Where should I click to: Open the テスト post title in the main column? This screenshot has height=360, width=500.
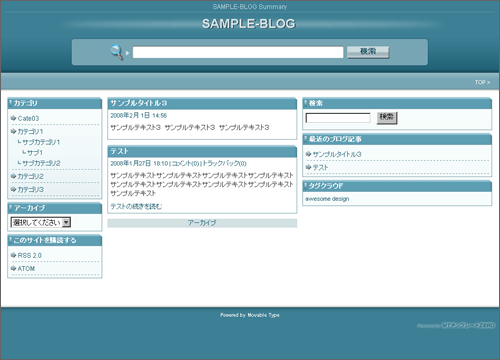[119, 151]
